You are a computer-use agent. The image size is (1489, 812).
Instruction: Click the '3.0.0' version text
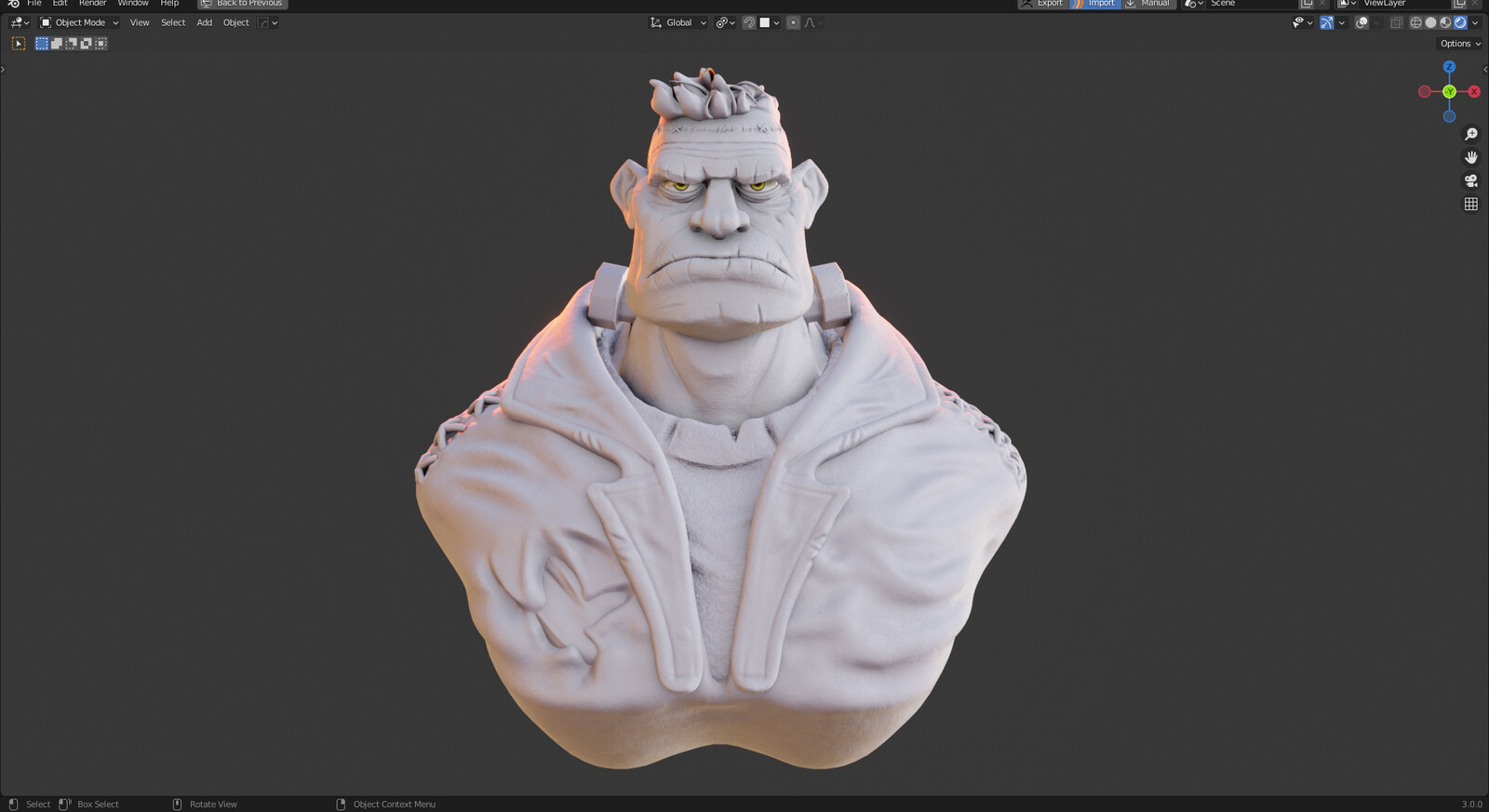[1471, 804]
